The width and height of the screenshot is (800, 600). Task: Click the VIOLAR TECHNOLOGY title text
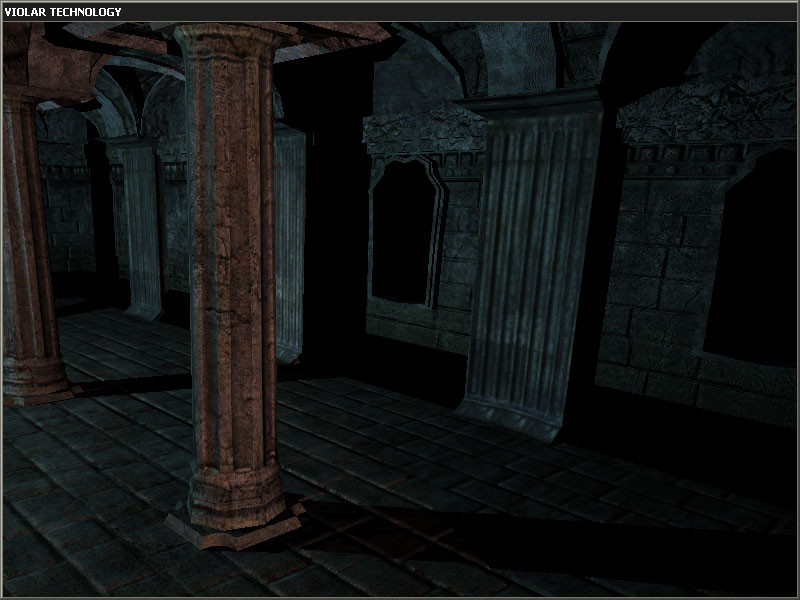[63, 12]
